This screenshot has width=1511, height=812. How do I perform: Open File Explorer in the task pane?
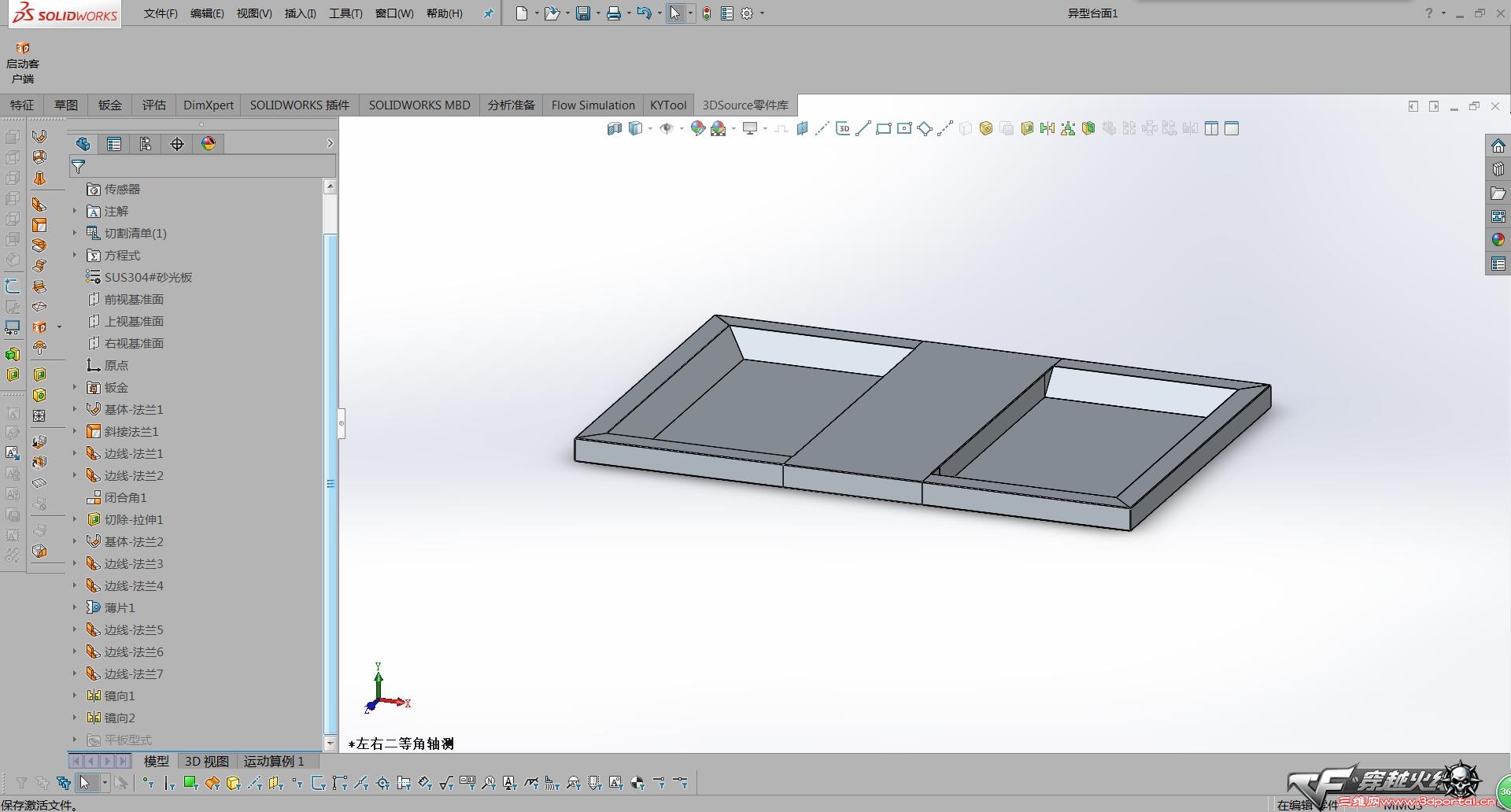tap(1498, 193)
